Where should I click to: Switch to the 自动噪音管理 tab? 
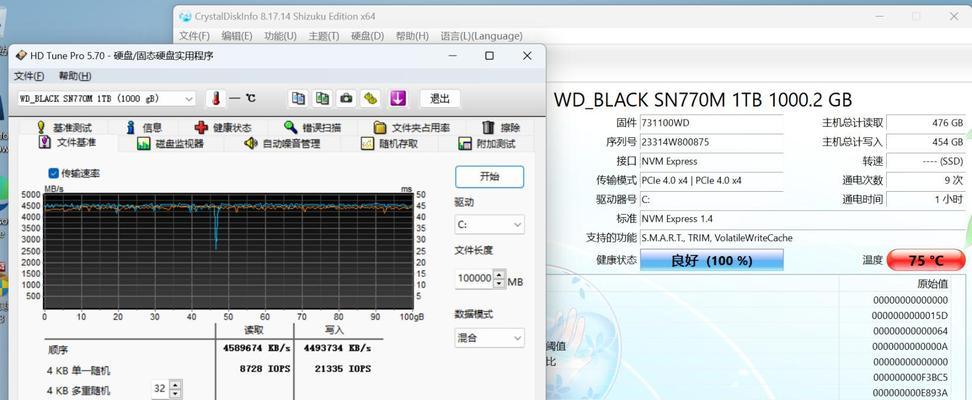coord(282,144)
